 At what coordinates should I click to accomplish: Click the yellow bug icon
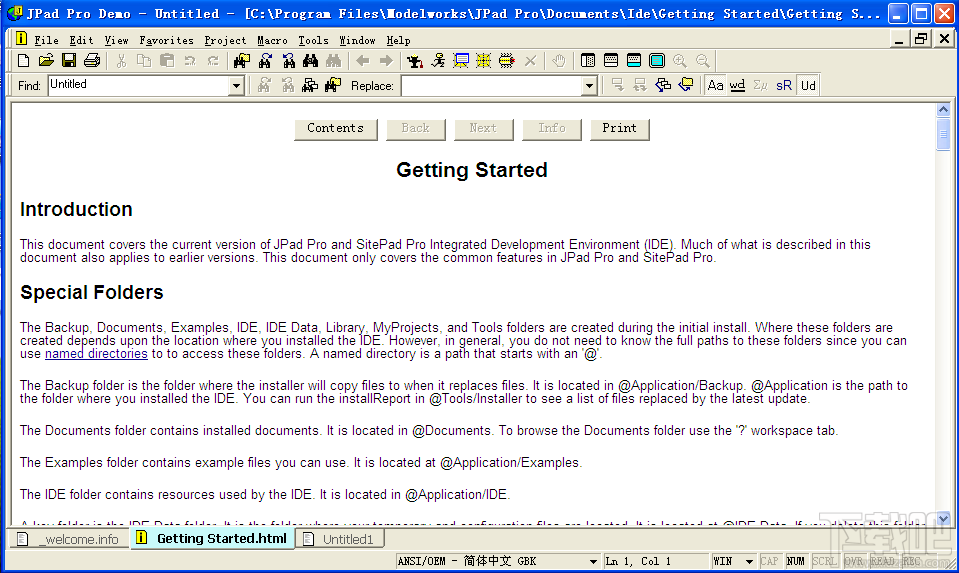[506, 61]
